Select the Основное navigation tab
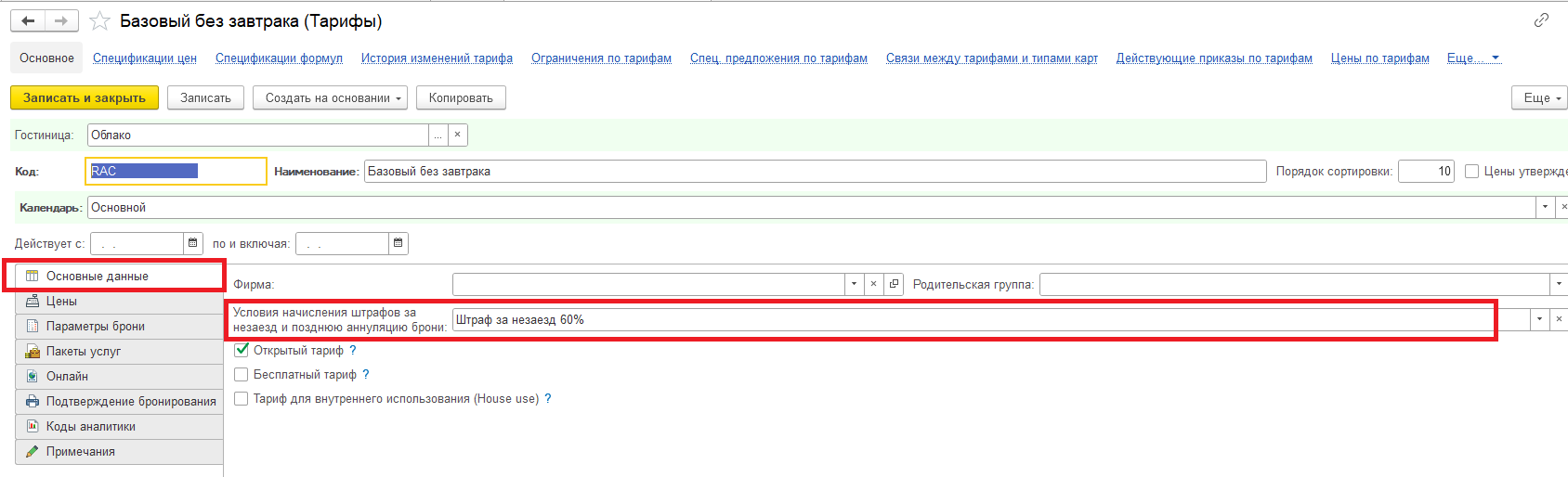Screen dimensions: 1568x477 46,58
